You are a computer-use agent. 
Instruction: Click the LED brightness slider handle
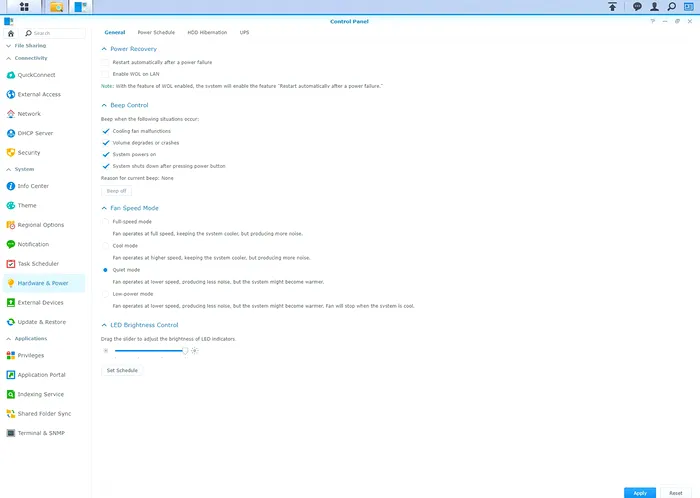pos(185,351)
